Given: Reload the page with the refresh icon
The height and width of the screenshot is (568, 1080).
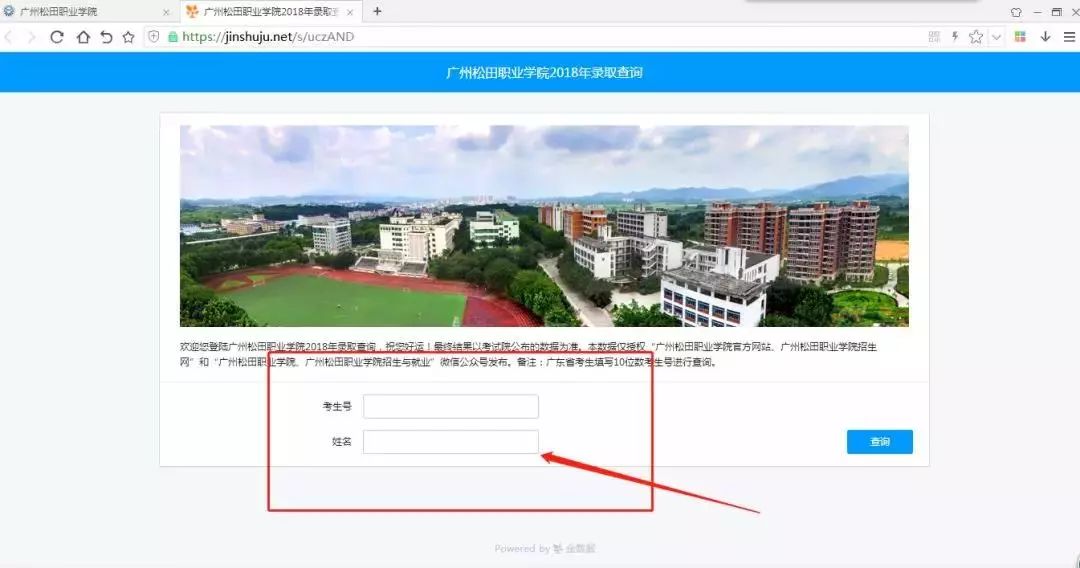Looking at the screenshot, I should click(57, 37).
